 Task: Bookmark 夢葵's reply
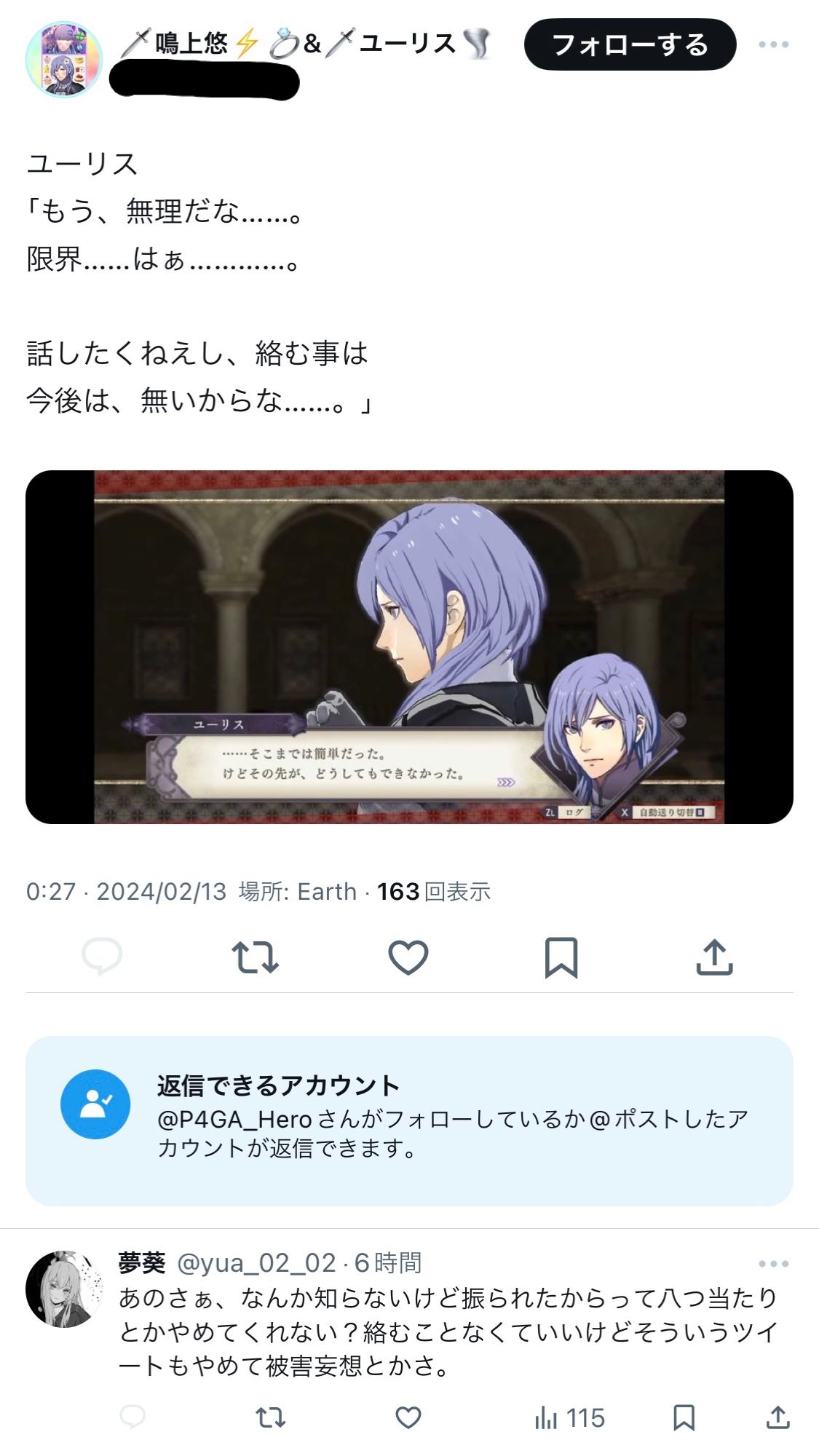coord(684,1417)
